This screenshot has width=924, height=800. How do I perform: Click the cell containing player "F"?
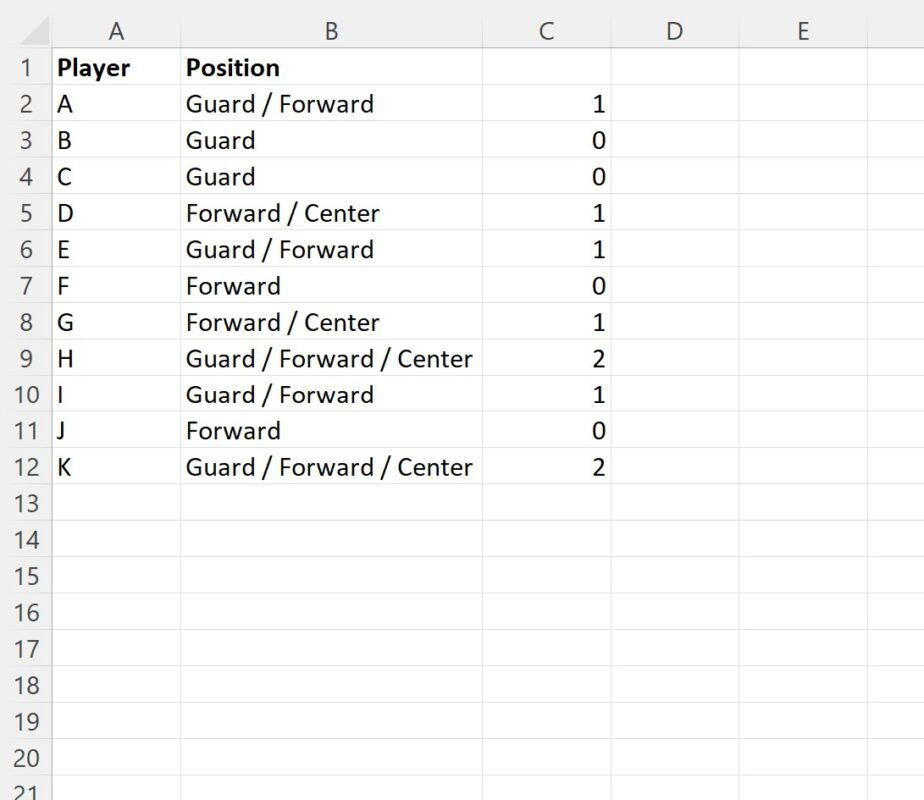click(x=116, y=286)
